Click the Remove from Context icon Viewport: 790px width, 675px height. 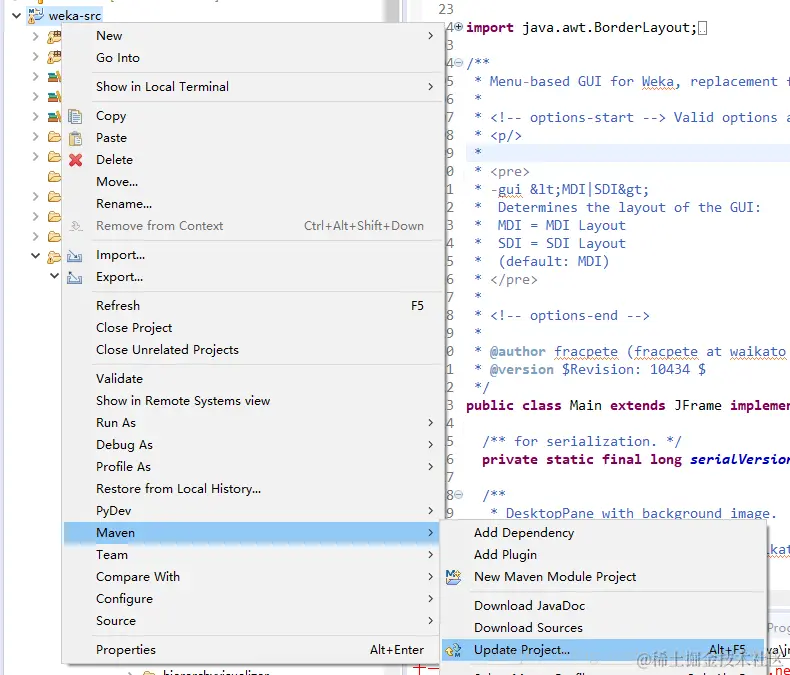point(75,226)
